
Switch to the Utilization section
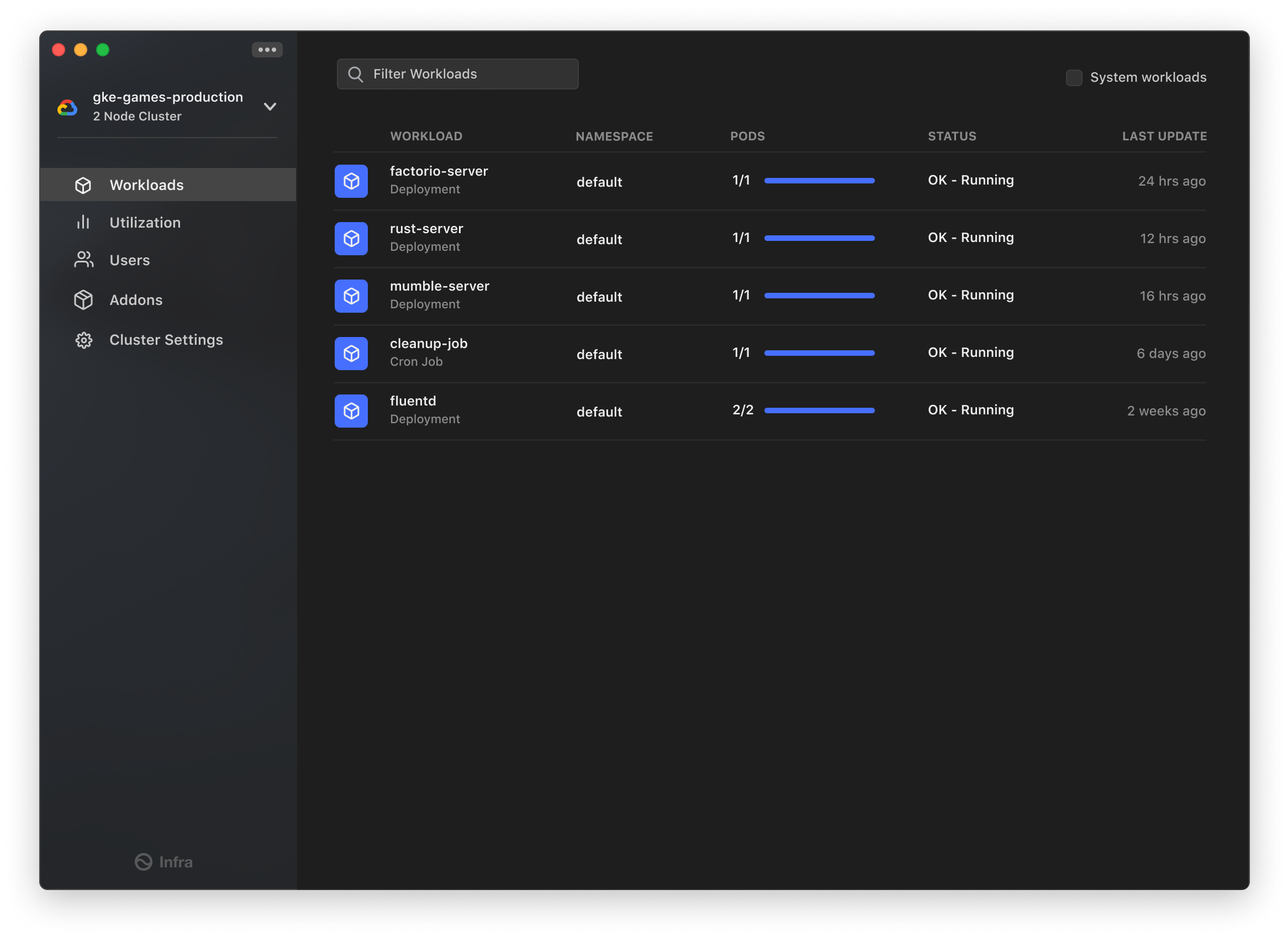145,222
